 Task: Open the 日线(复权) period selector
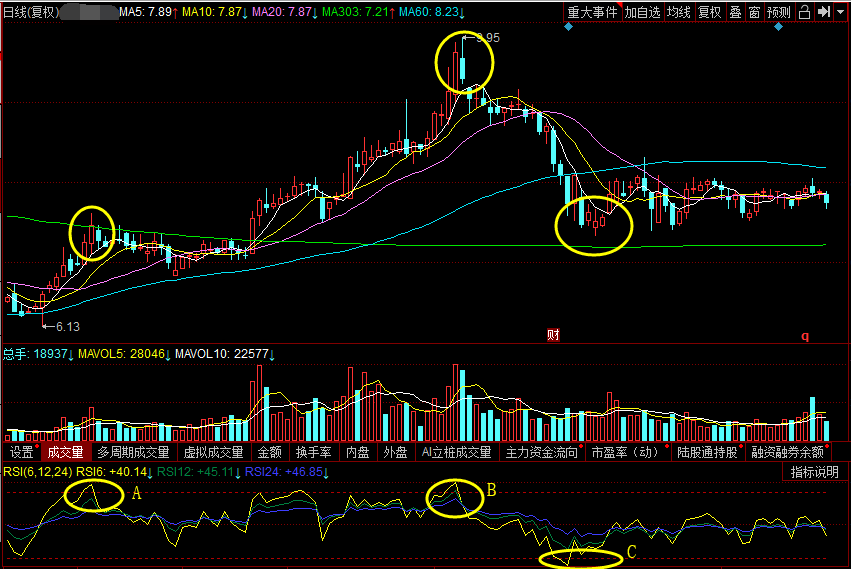tap(32, 12)
